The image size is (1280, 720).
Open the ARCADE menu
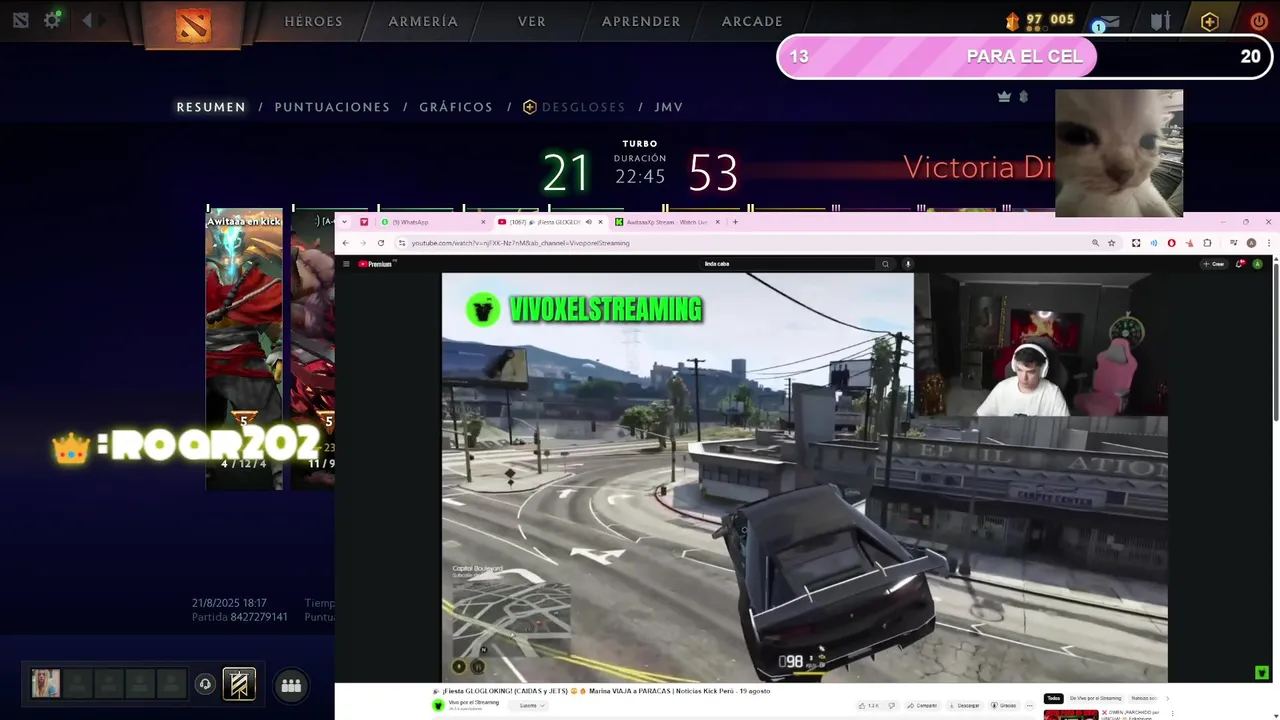point(752,21)
